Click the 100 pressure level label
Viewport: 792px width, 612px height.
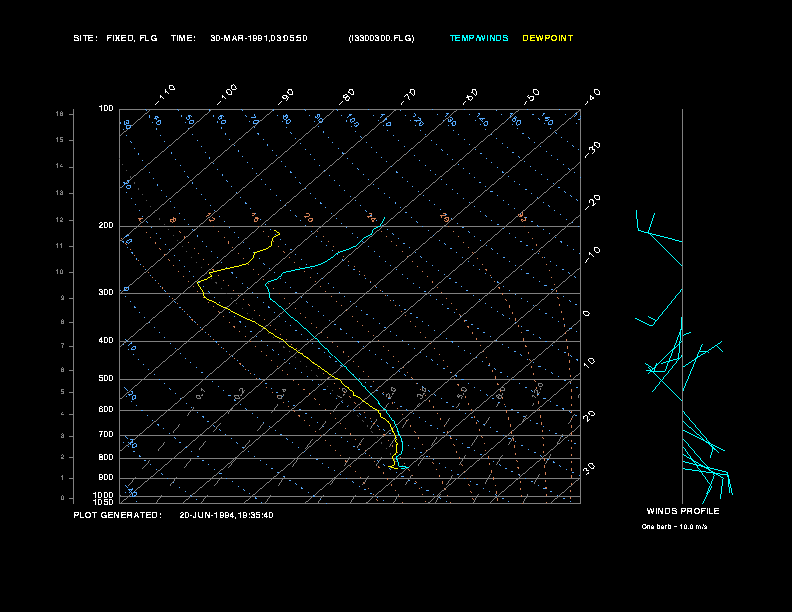[106, 109]
